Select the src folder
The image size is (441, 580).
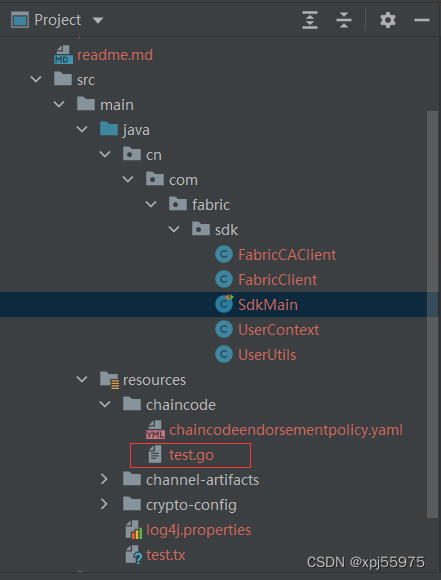[86, 80]
